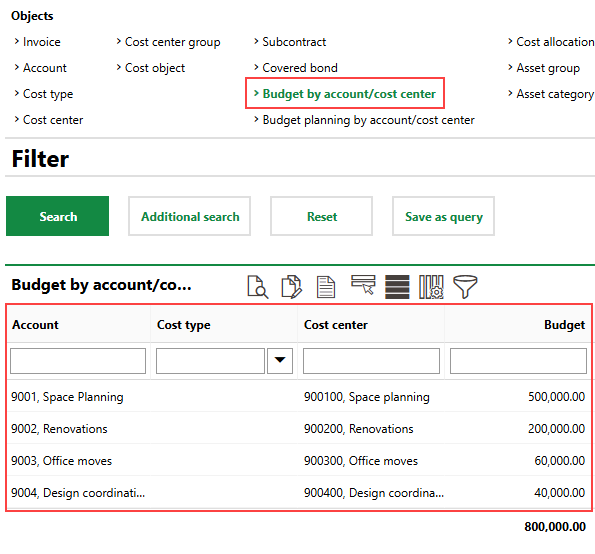595x554 pixels.
Task: Click the funnel filter icon
Action: click(465, 287)
